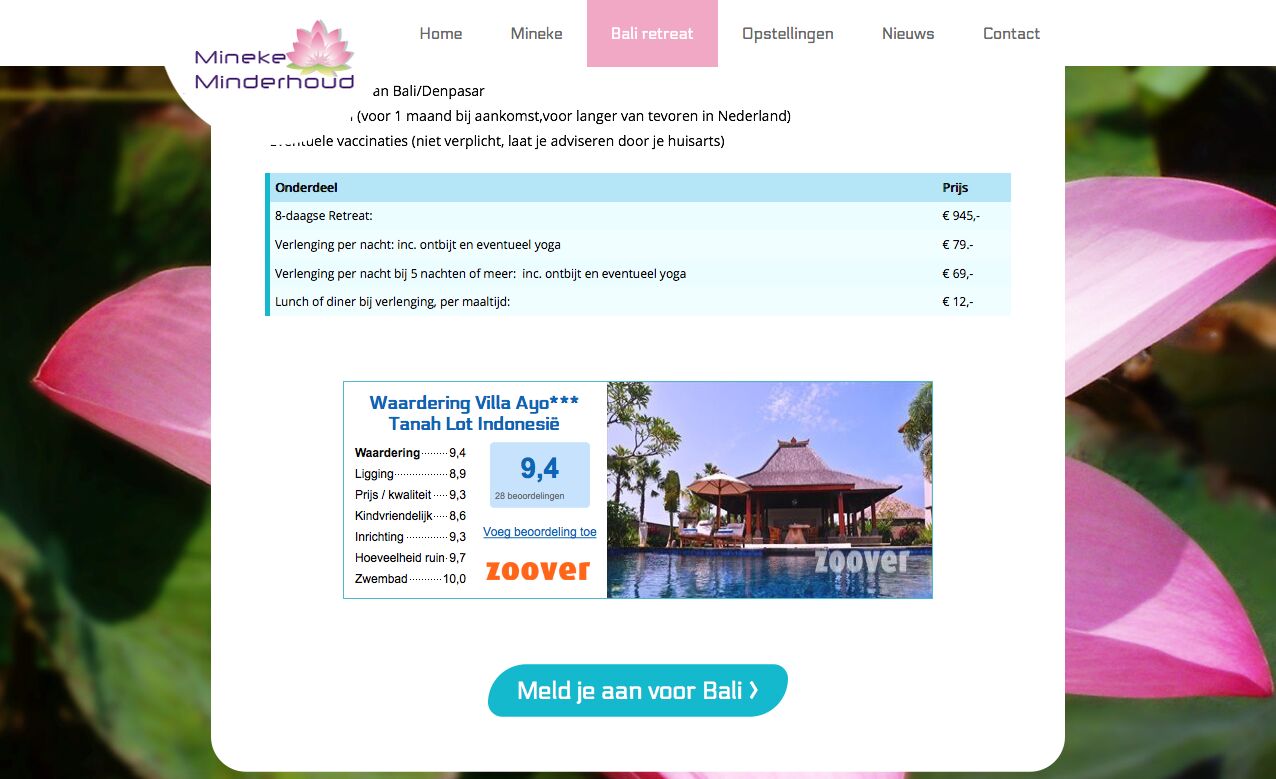1276x779 pixels.
Task: Click the 'Voeg beoordeling toe' link
Action: (x=539, y=532)
